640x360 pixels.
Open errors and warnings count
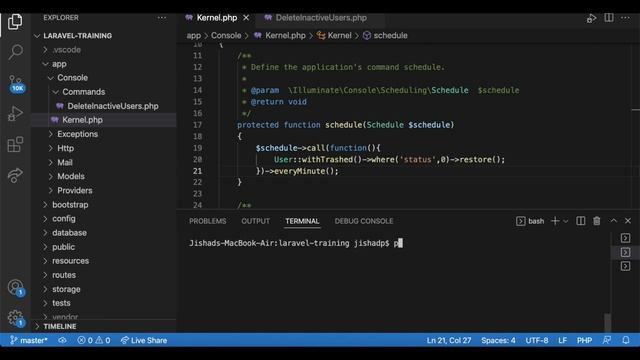pos(94,340)
